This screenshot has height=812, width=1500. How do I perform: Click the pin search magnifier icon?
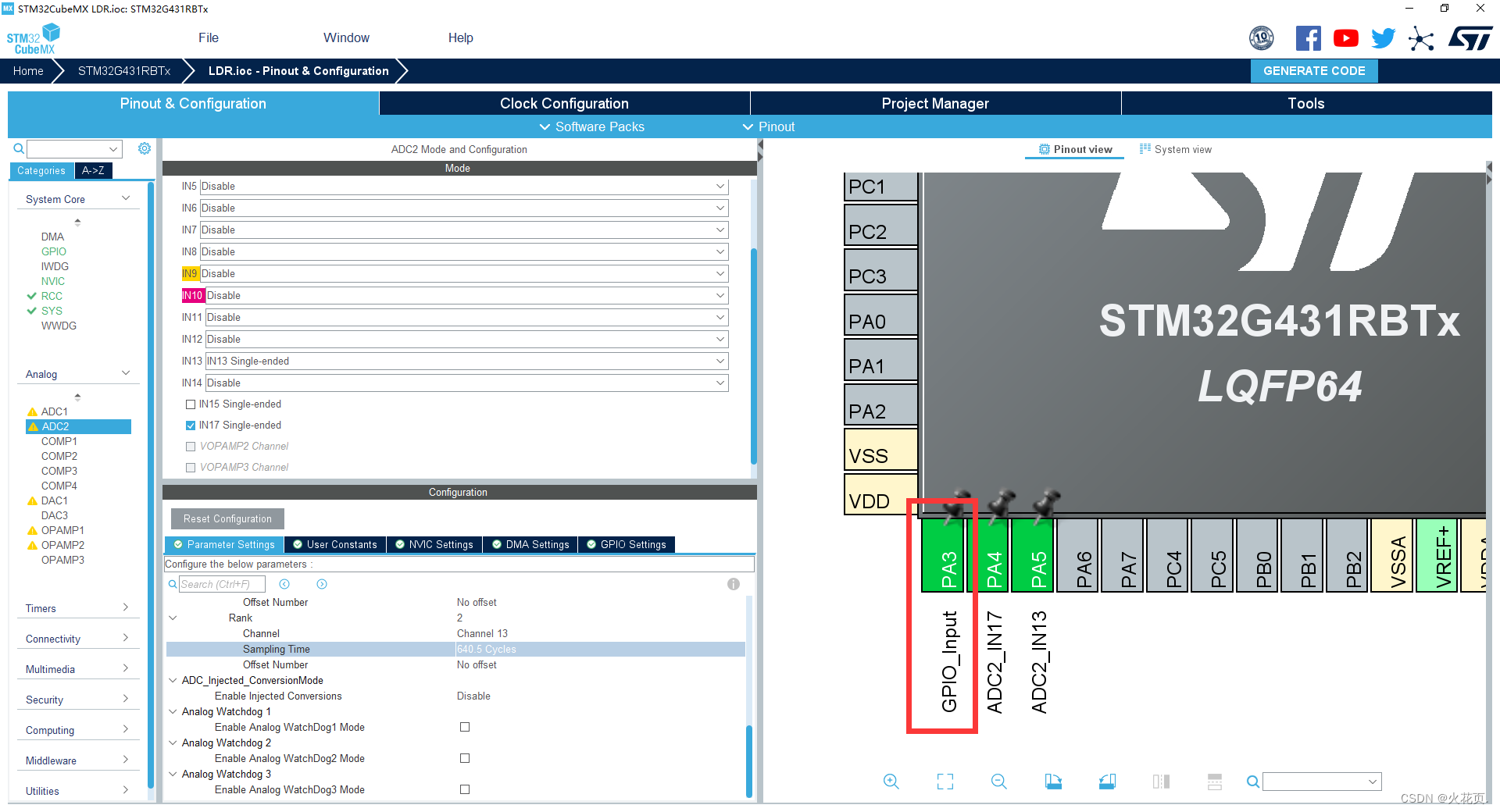[x=1252, y=782]
